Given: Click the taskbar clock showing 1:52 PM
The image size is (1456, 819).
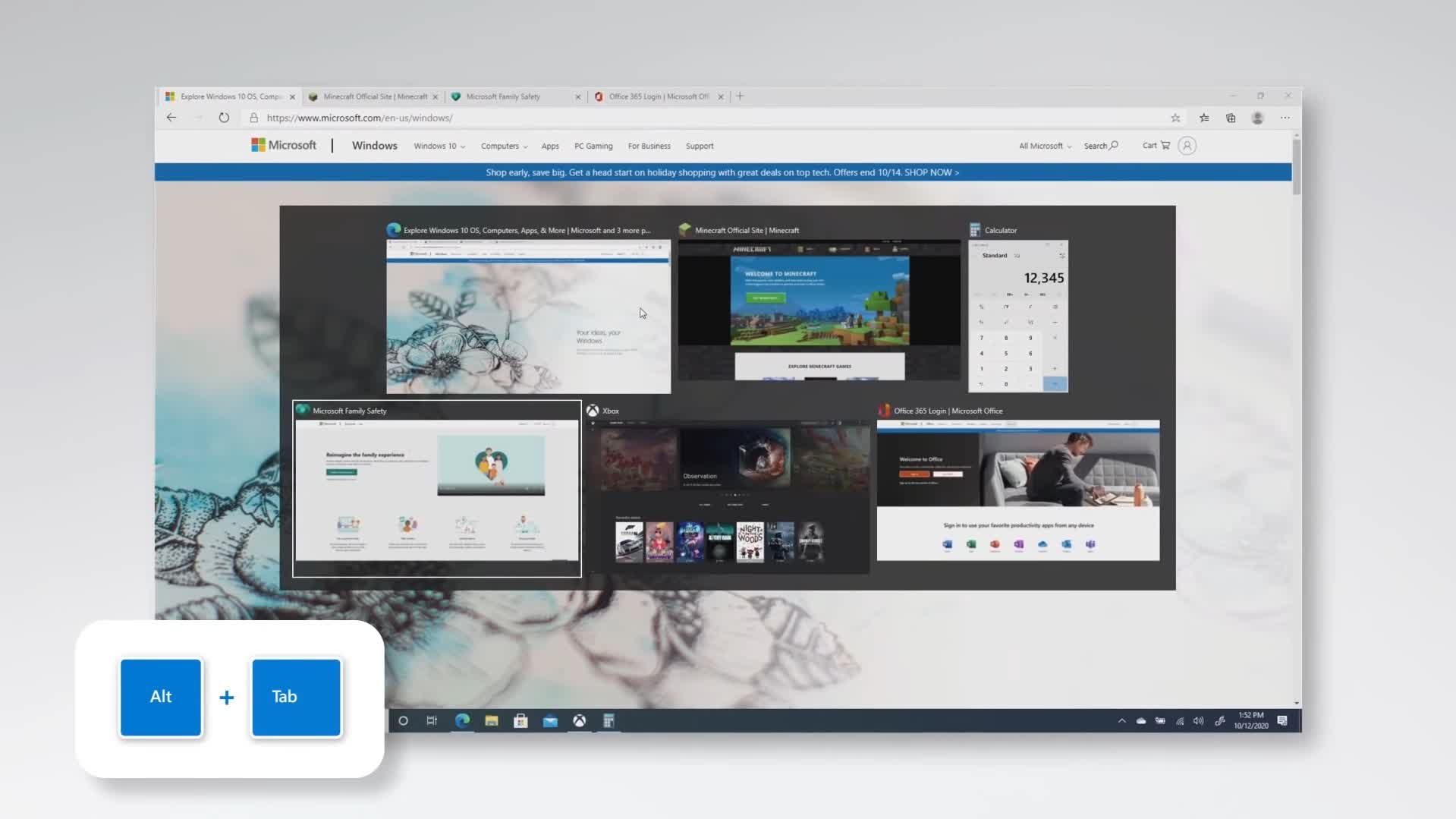Looking at the screenshot, I should [x=1250, y=720].
